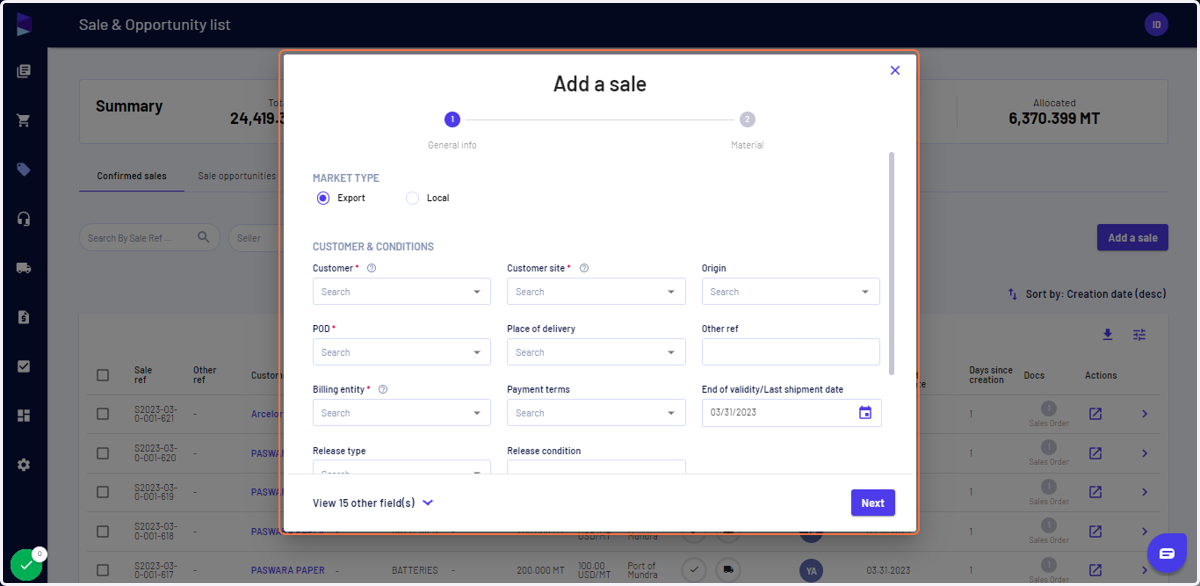Open sale S2023-03-0-001-619 in a new window
The width and height of the screenshot is (1200, 586).
1095,492
